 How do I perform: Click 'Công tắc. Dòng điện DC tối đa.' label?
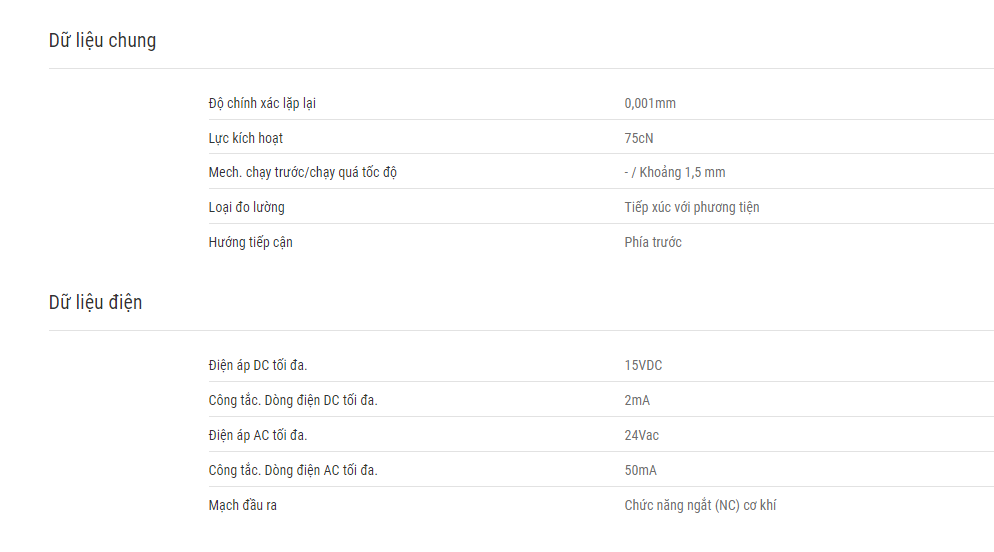click(x=293, y=401)
